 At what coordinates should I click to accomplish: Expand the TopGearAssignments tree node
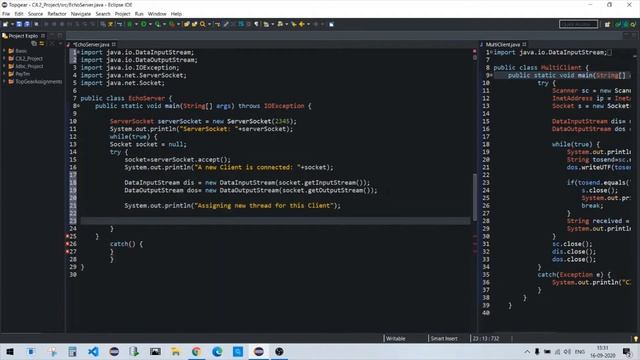pos(4,82)
